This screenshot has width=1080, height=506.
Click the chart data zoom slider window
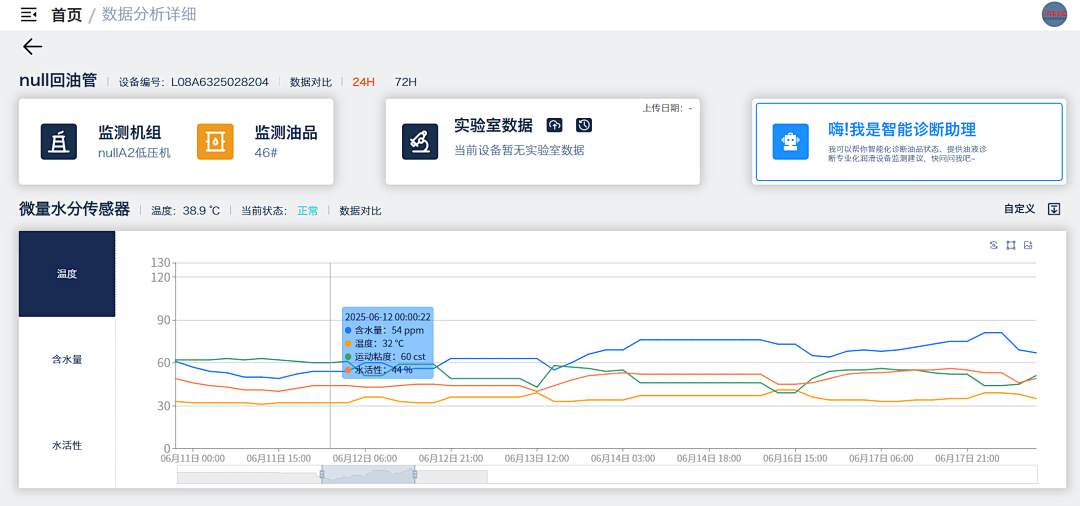pos(368,475)
